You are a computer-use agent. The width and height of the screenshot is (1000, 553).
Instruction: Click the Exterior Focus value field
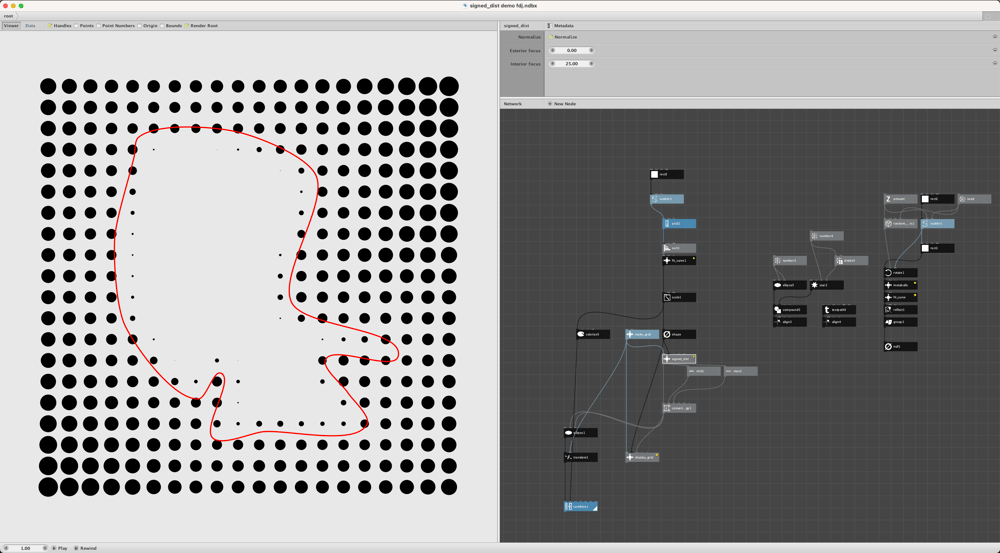tap(572, 50)
